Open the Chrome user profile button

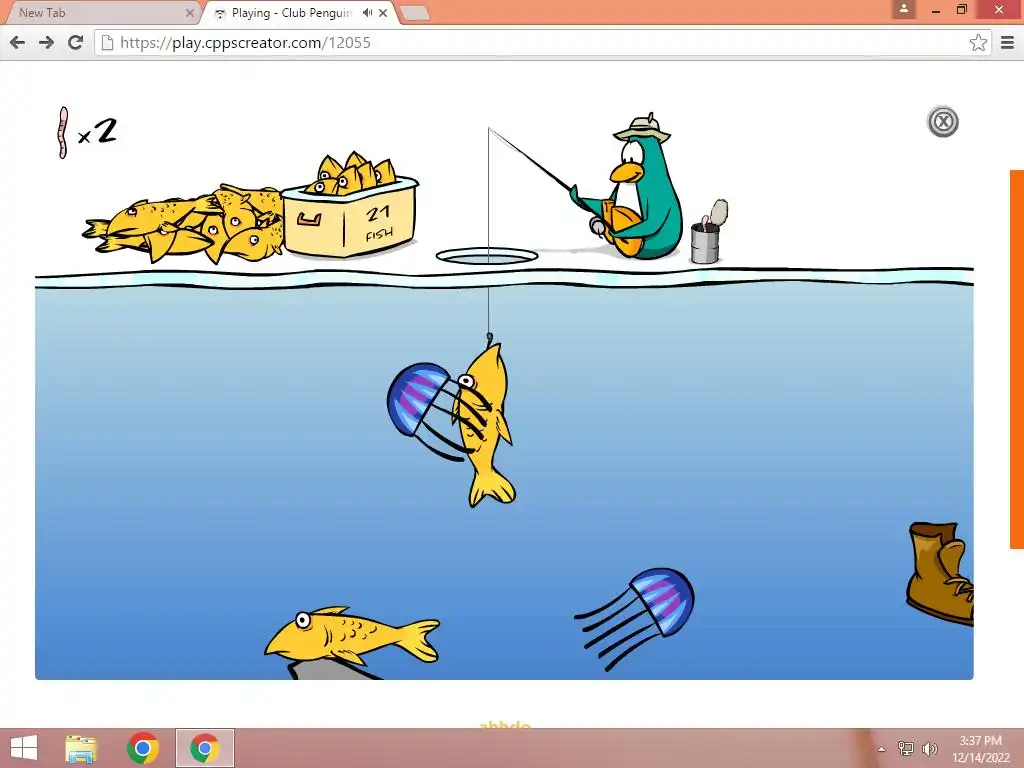(x=904, y=9)
